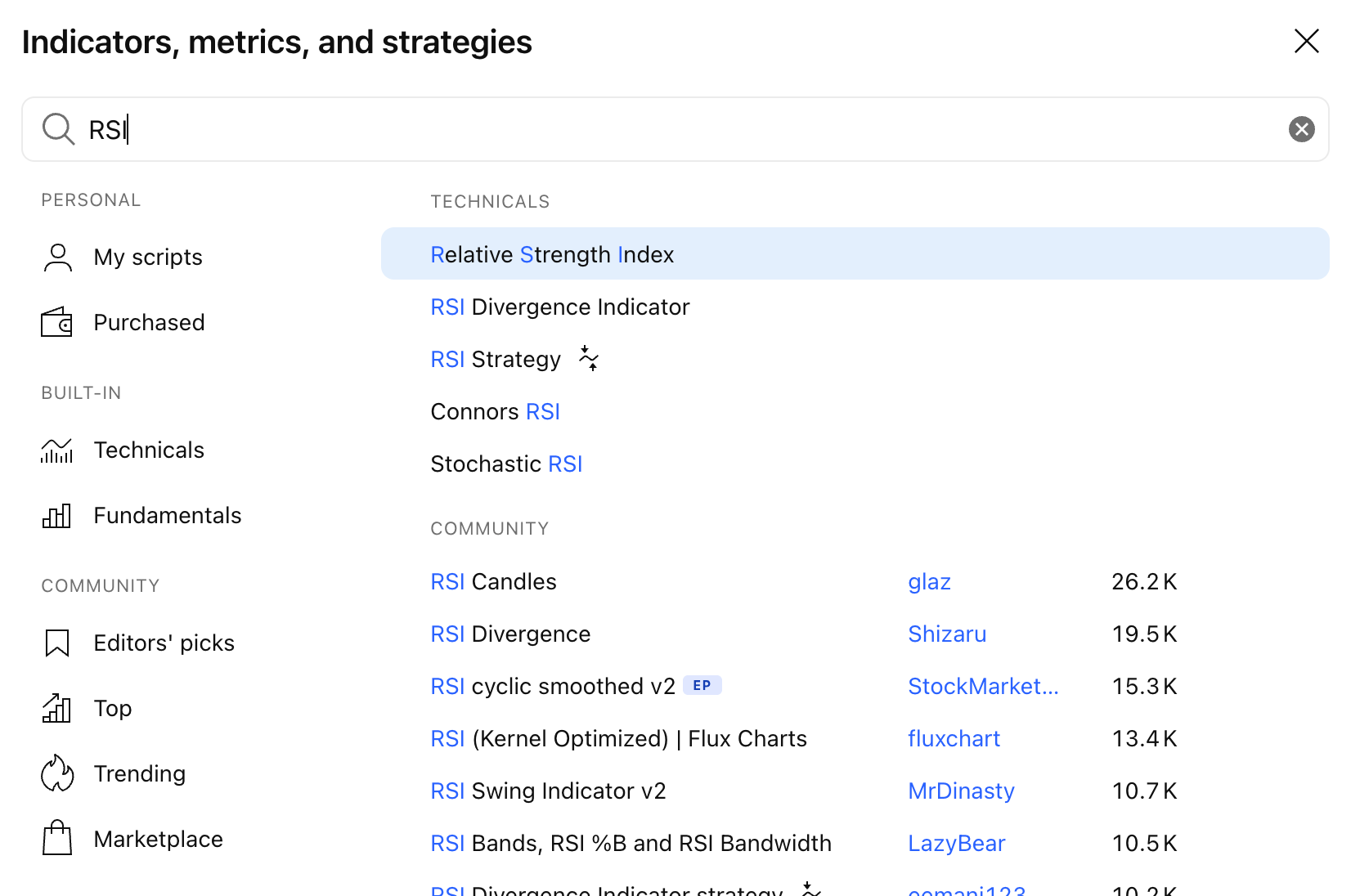The image size is (1351, 896).
Task: Select RSI Divergence by Shizaru
Action: point(510,634)
